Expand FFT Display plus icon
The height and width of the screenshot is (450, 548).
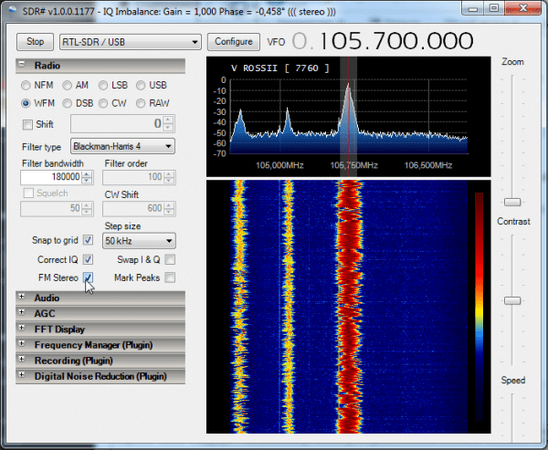(22, 328)
